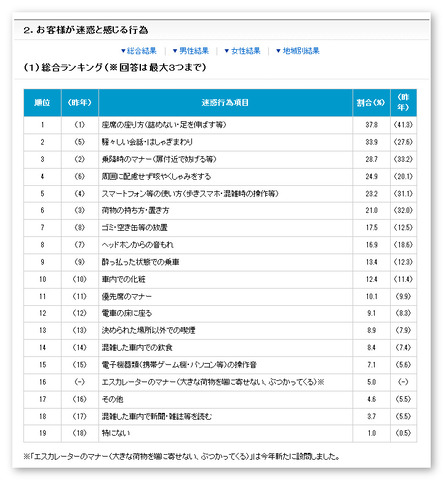Click the 16.9 percentage cell
Image resolution: width=443 pixels, height=480 pixels.
pos(371,245)
